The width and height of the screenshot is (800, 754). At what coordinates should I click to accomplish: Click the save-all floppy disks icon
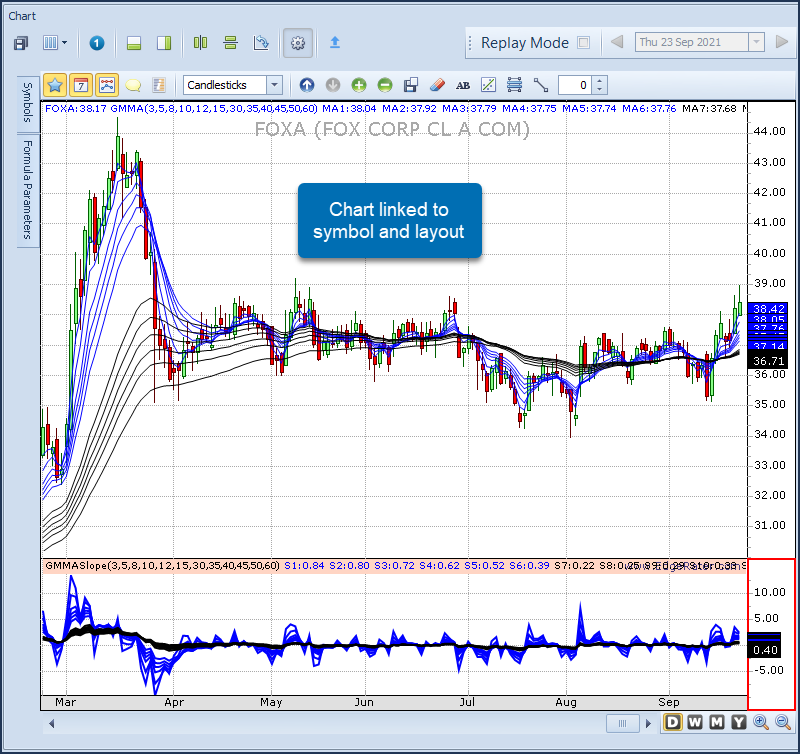21,43
